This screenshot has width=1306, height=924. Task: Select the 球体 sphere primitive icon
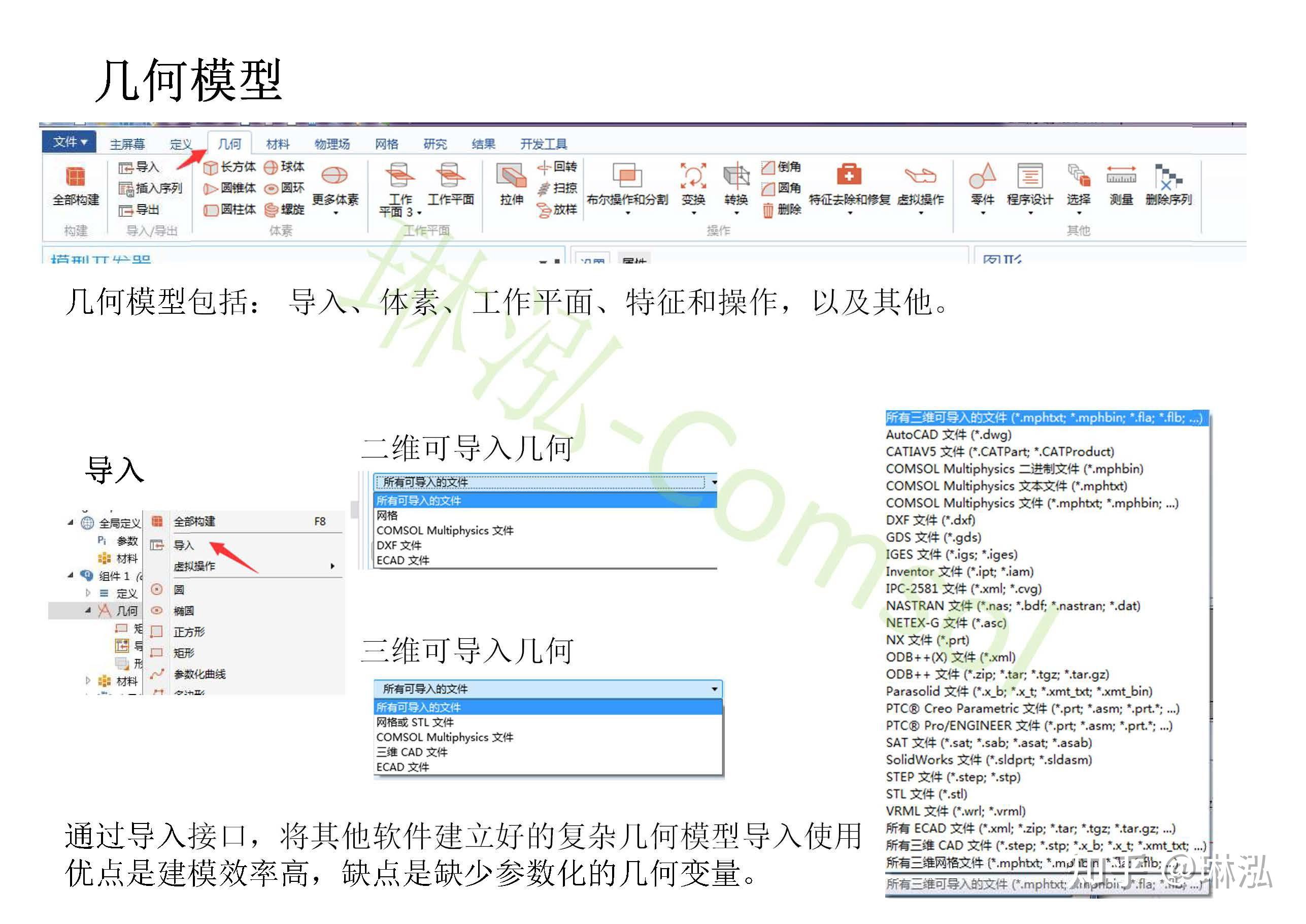[x=271, y=167]
